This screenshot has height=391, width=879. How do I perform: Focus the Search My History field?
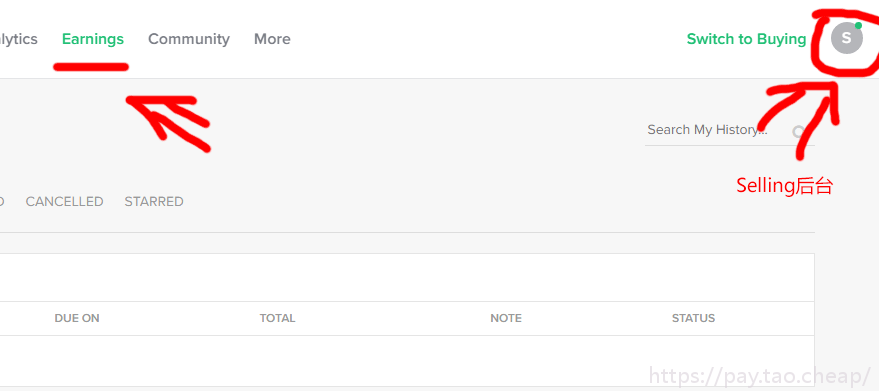(729, 130)
